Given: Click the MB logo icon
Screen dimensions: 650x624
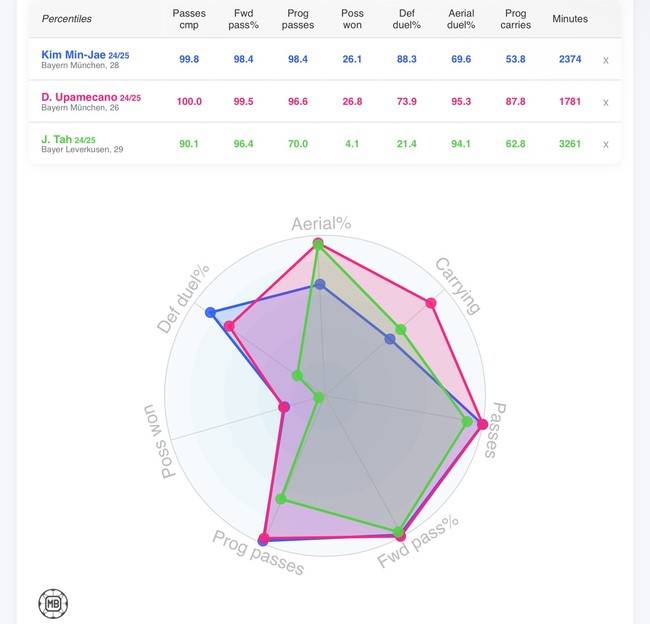Looking at the screenshot, I should tap(52, 603).
